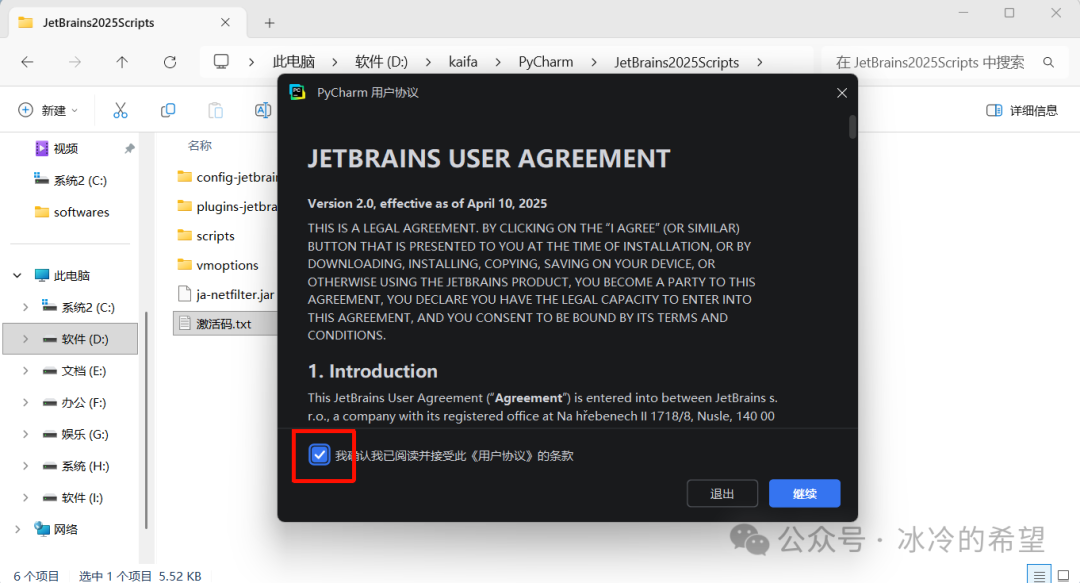Select the 激活码.txt file
The image size is (1080, 583).
(223, 324)
